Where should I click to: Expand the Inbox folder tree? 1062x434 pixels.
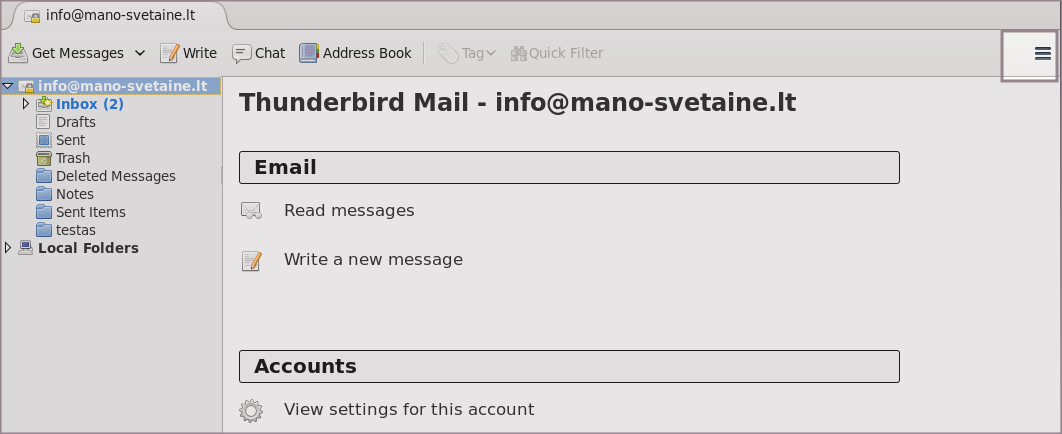(x=26, y=104)
